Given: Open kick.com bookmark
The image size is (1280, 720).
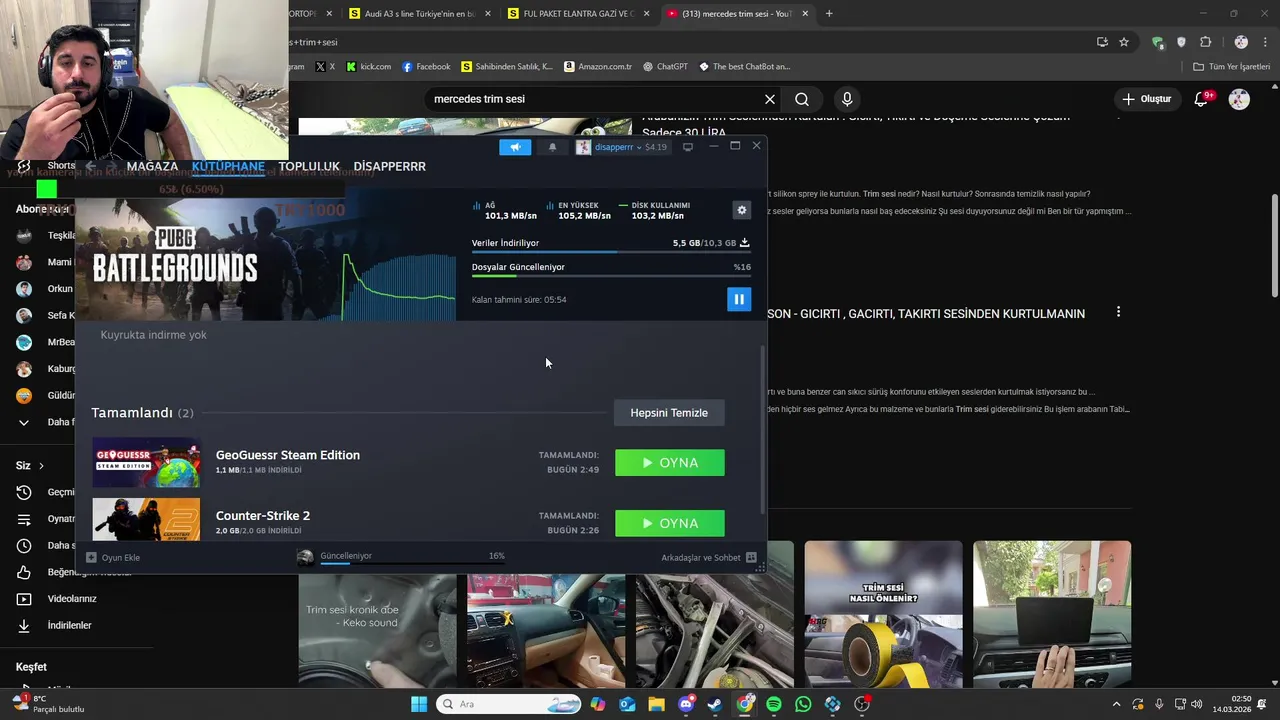Looking at the screenshot, I should [x=368, y=67].
